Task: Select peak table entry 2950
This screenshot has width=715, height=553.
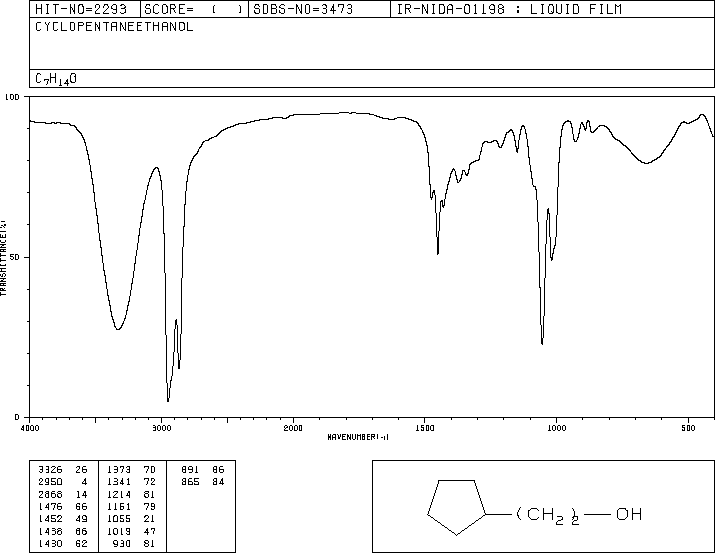Action: (x=63, y=482)
